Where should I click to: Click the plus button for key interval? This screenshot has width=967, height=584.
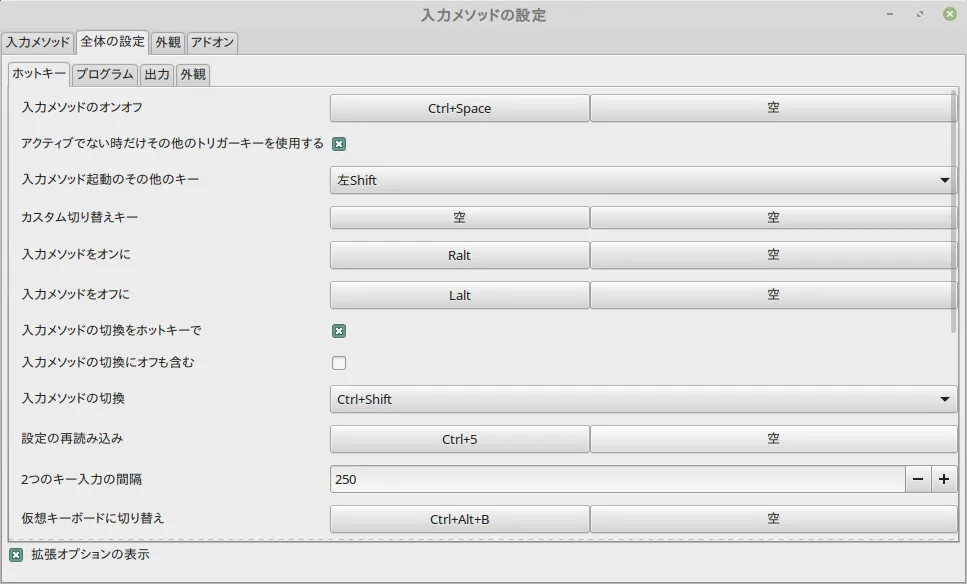pos(944,479)
